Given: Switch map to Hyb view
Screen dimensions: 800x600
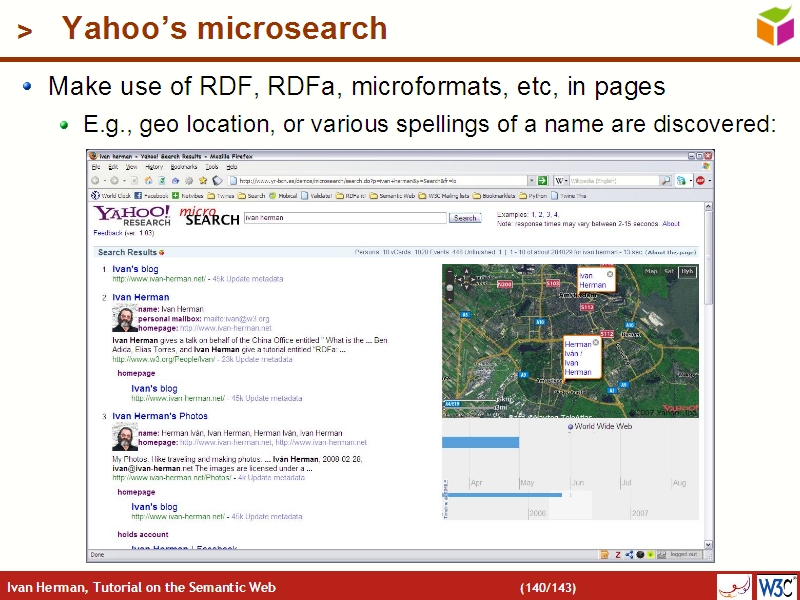Looking at the screenshot, I should [687, 271].
